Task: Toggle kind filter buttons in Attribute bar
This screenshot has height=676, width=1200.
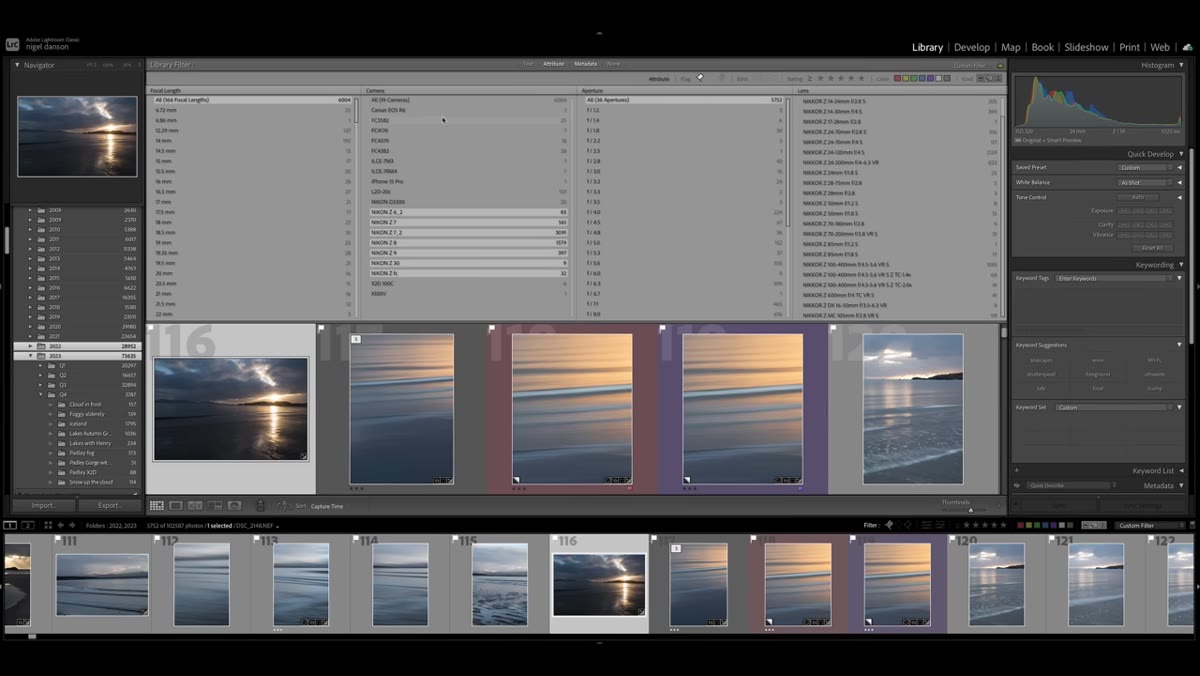Action: pos(989,78)
